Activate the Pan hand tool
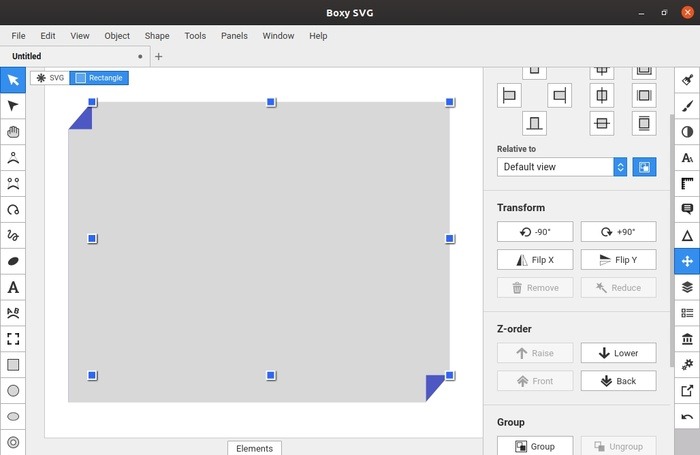 click(x=13, y=132)
